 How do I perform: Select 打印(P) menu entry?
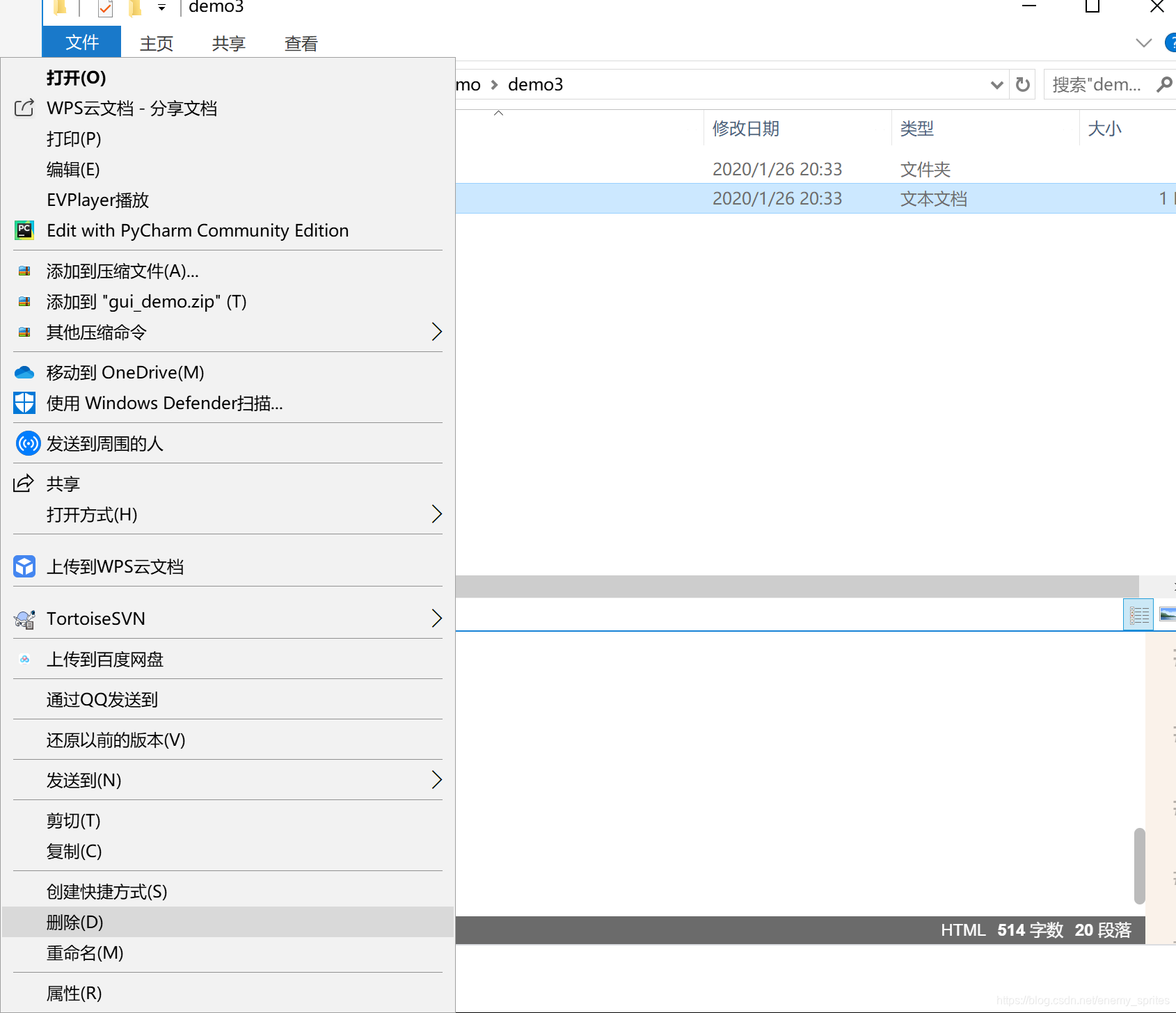tap(228, 138)
